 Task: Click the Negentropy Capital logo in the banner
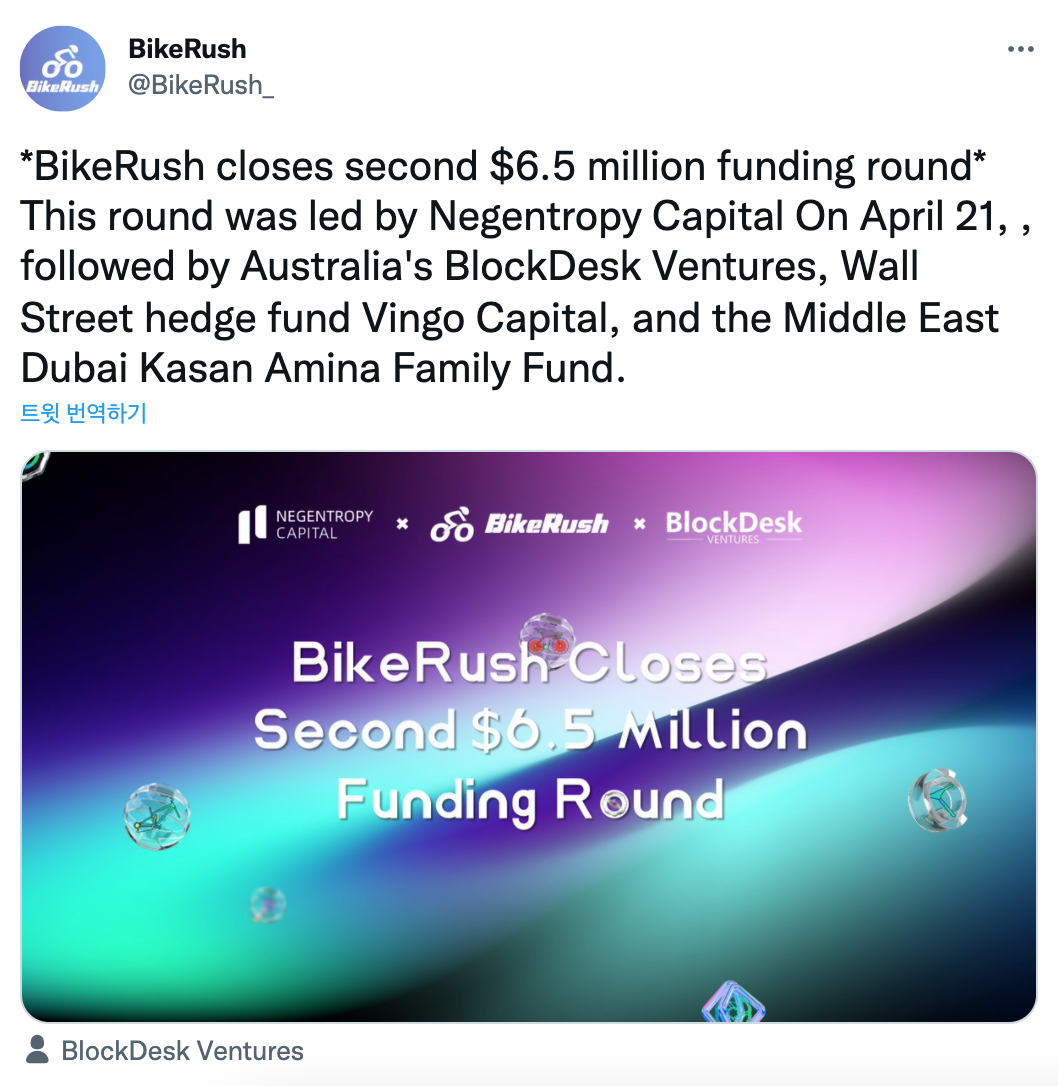coord(305,525)
